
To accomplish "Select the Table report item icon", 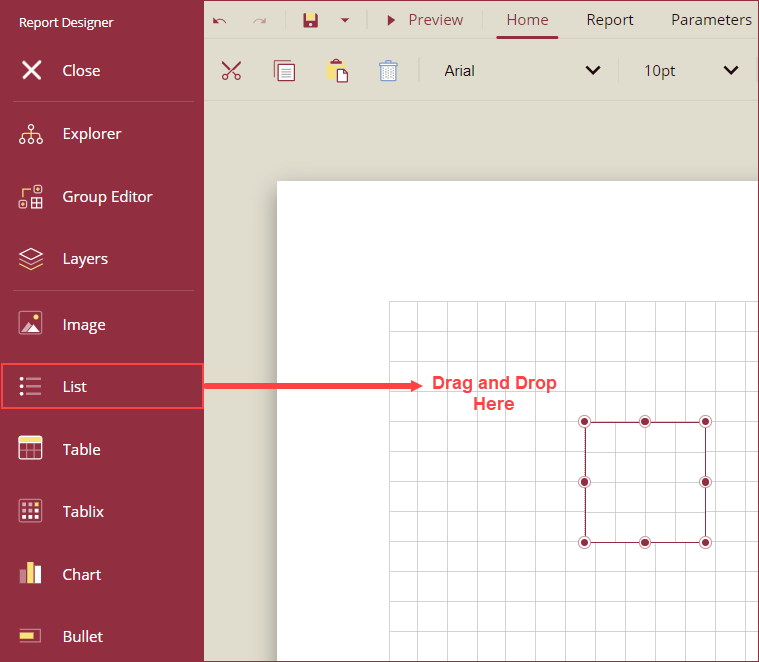I will [x=30, y=448].
